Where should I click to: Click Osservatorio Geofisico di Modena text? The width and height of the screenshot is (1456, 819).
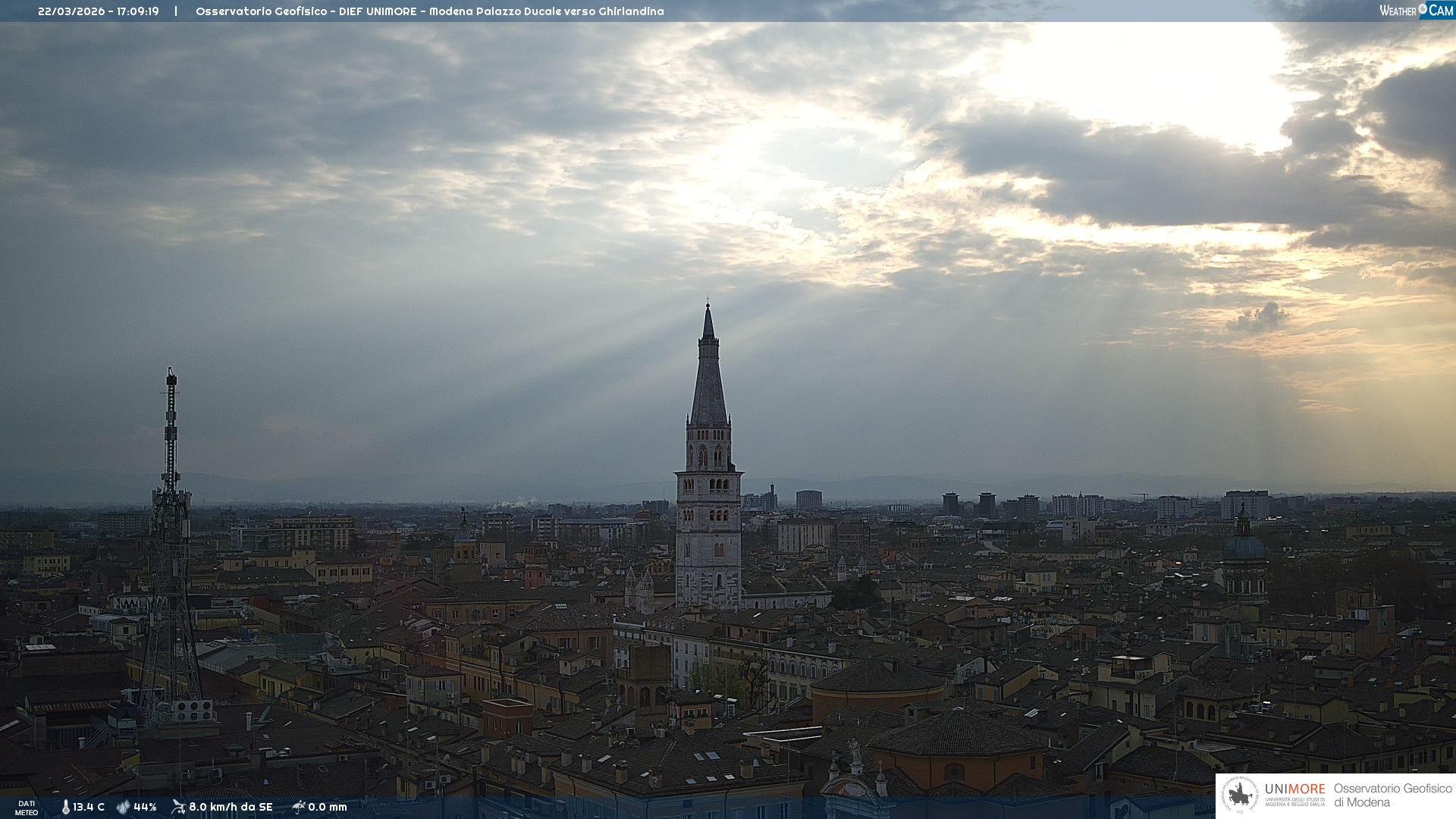pyautogui.click(x=1392, y=795)
